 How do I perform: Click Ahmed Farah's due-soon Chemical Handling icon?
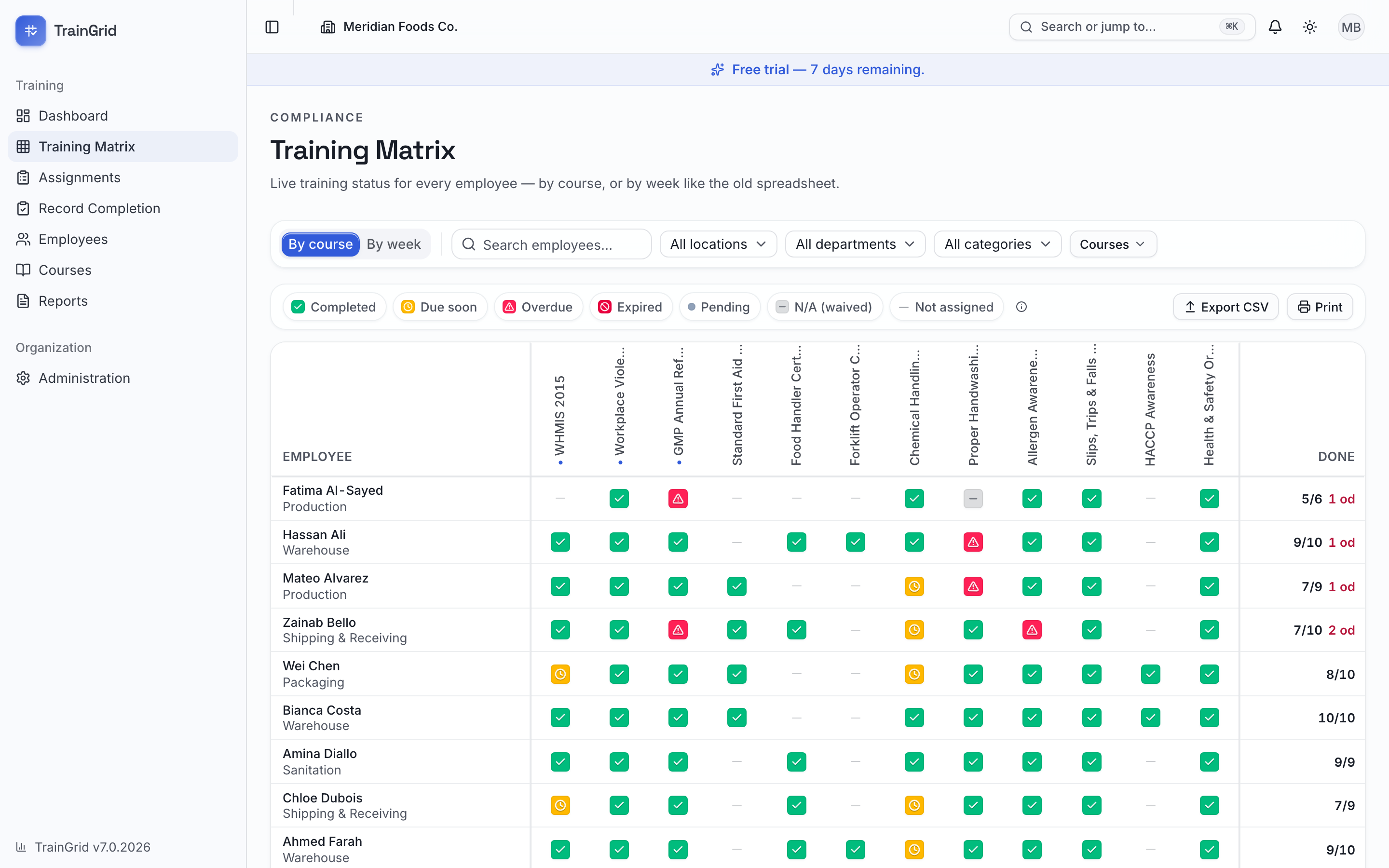(x=914, y=850)
